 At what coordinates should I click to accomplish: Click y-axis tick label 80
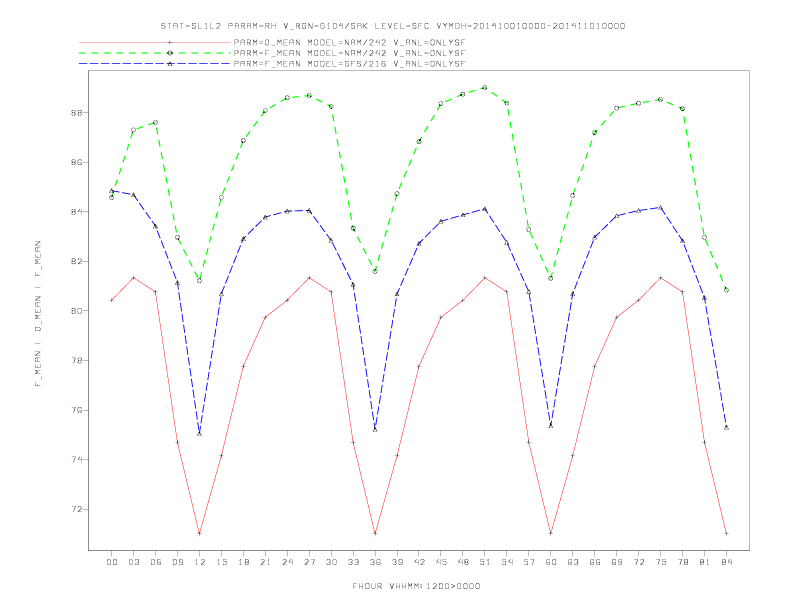click(x=76, y=311)
